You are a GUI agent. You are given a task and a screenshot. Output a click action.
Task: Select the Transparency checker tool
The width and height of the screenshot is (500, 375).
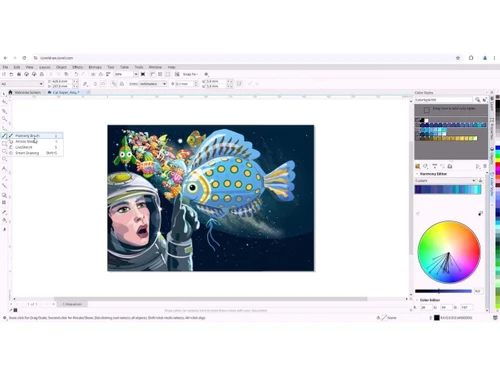click(4, 203)
